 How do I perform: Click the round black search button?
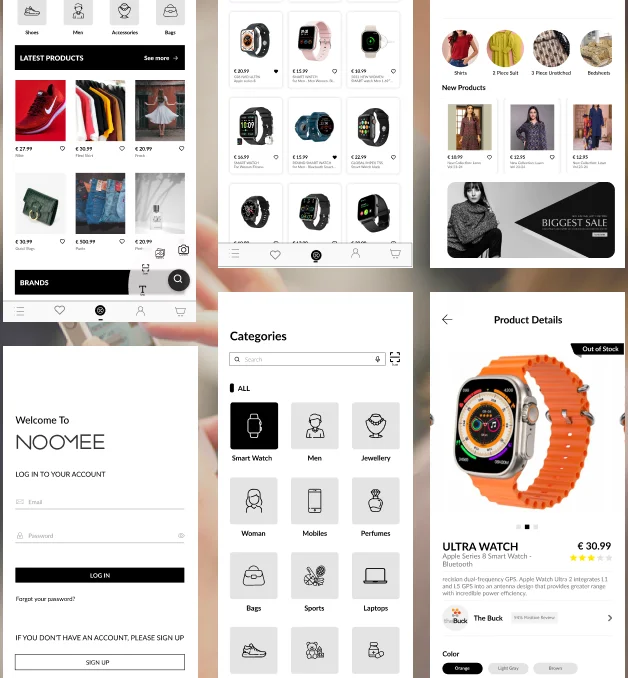tap(178, 279)
